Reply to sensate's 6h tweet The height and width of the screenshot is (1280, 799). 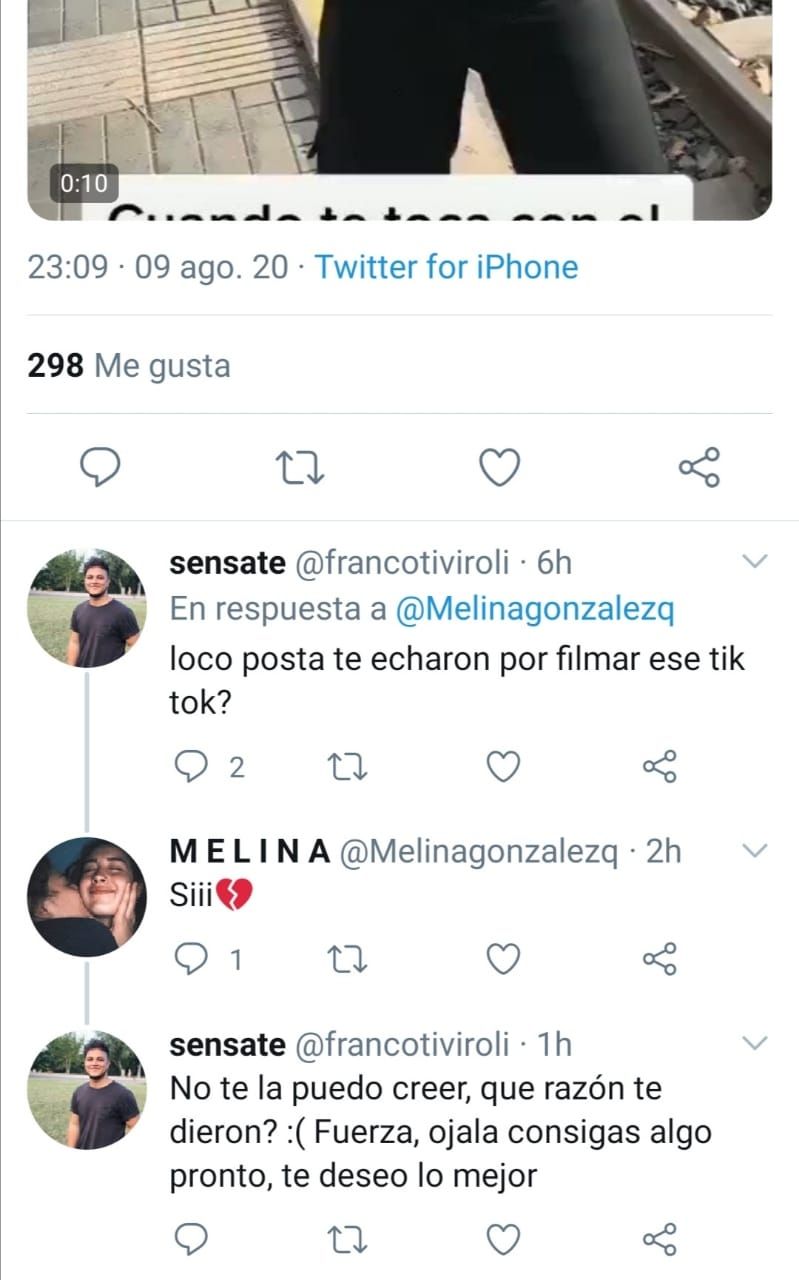pos(190,767)
